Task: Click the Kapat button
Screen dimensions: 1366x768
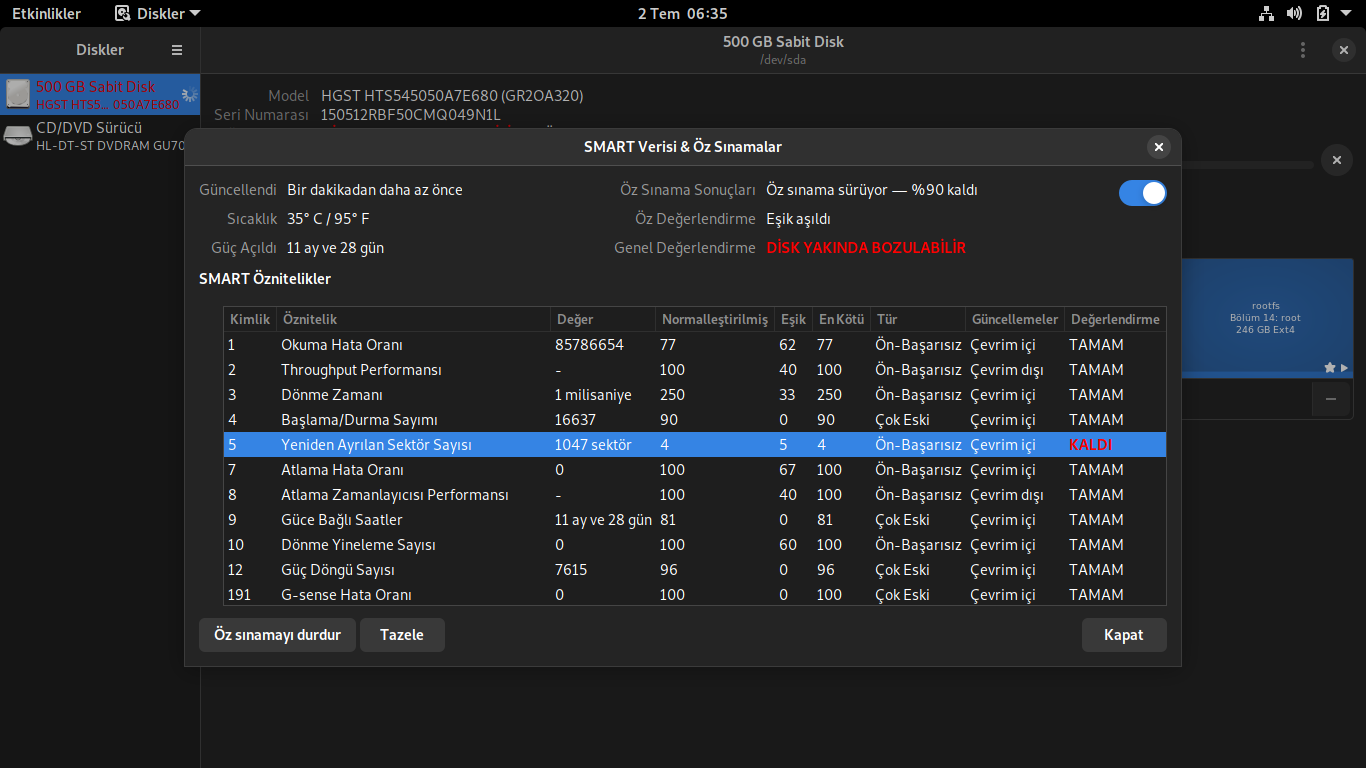Action: point(1124,635)
